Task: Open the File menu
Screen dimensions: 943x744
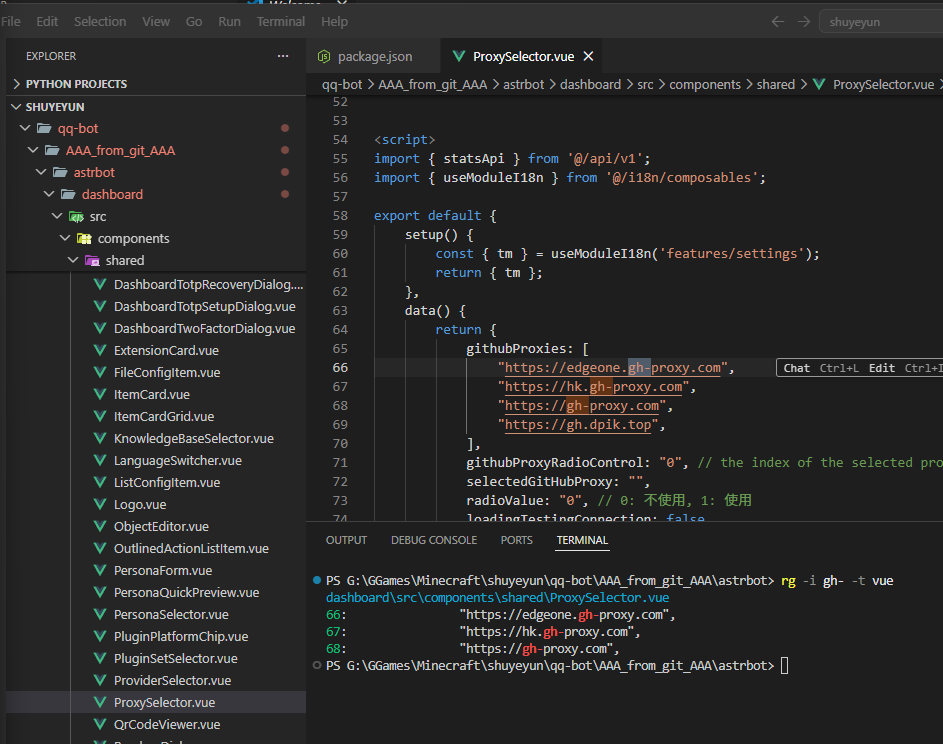Action: pos(11,22)
